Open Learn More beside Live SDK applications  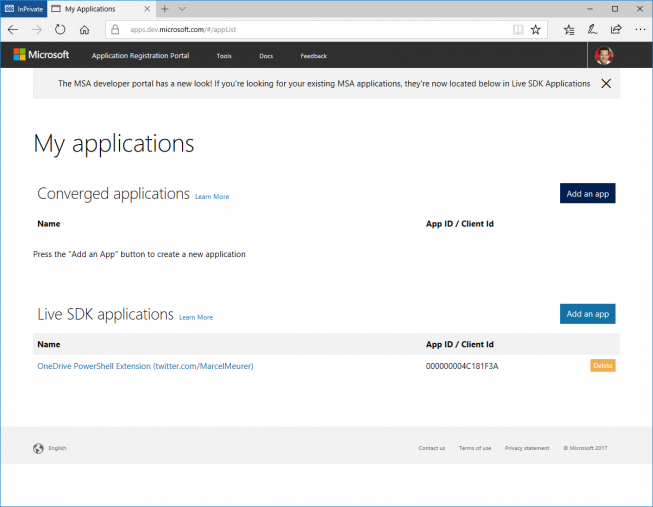196,317
